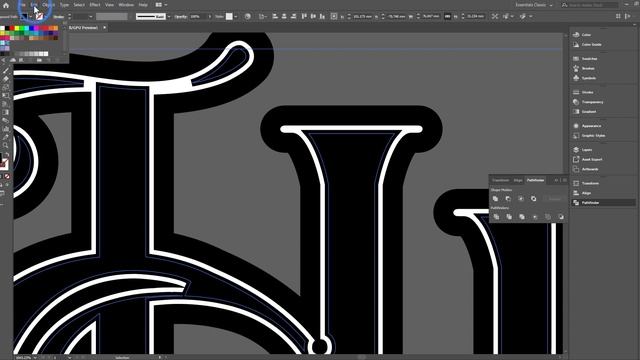Click the Unite shape mode icon
640x360 pixels.
click(495, 199)
